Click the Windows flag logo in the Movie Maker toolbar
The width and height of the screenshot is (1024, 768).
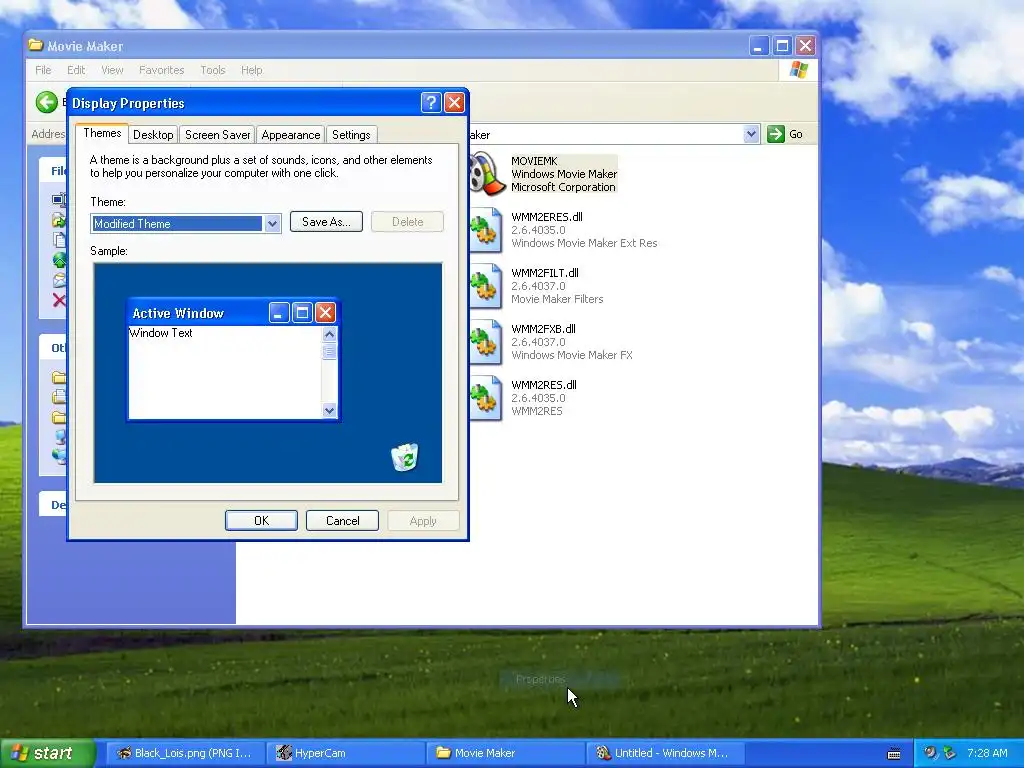click(x=799, y=70)
